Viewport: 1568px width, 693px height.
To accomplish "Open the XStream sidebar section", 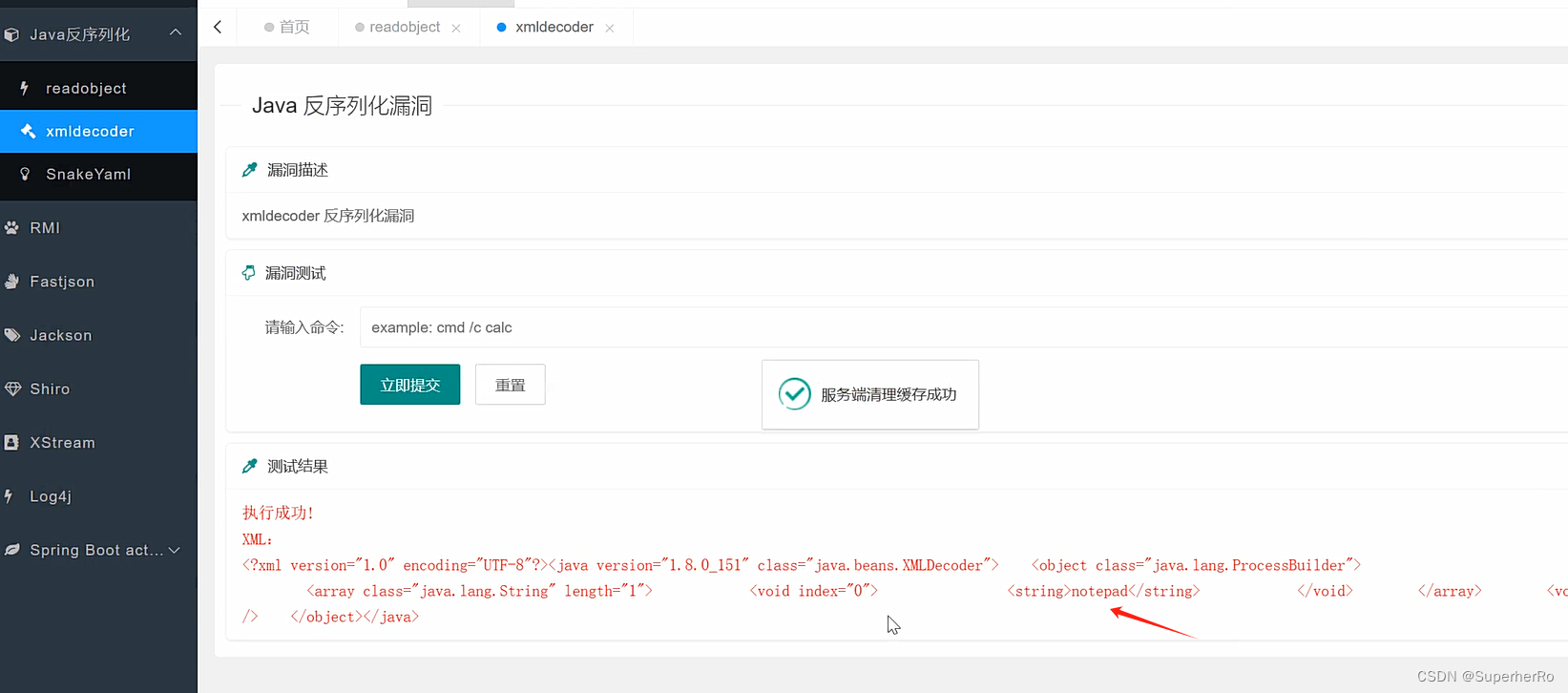I will click(x=98, y=442).
